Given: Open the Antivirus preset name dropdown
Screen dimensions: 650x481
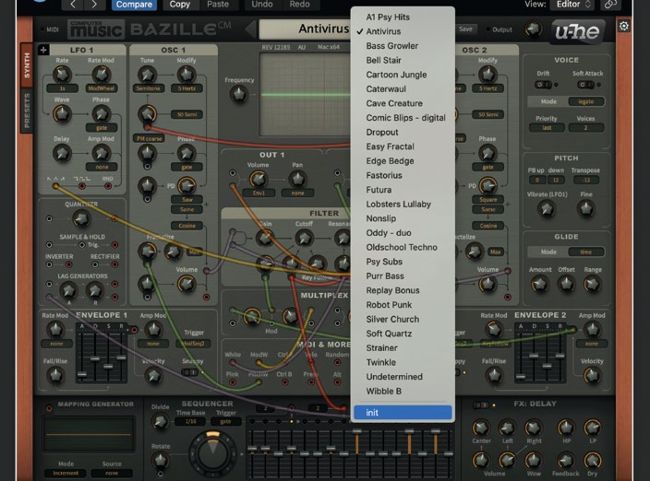Looking at the screenshot, I should point(305,29).
